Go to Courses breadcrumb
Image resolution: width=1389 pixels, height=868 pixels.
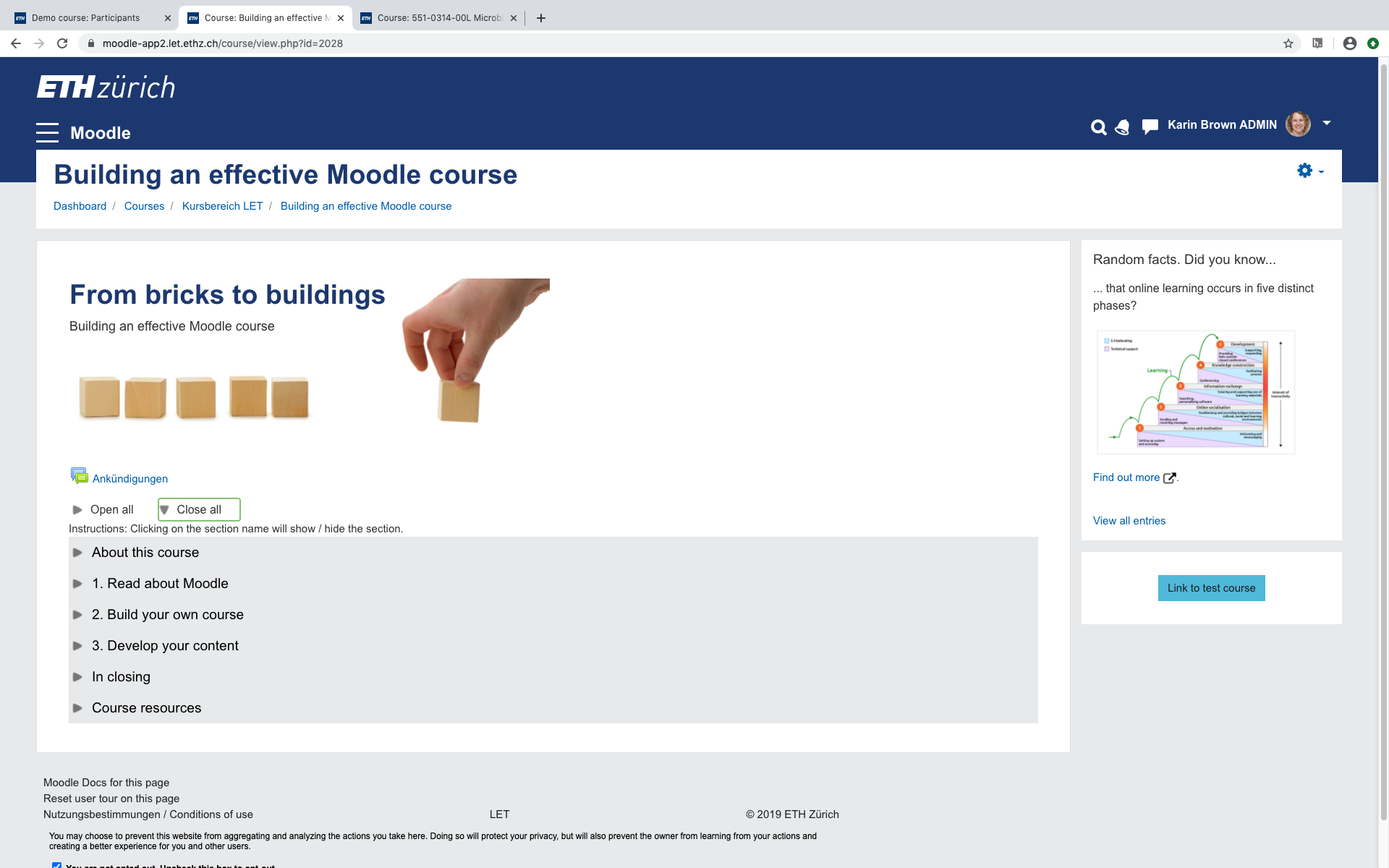(x=144, y=206)
